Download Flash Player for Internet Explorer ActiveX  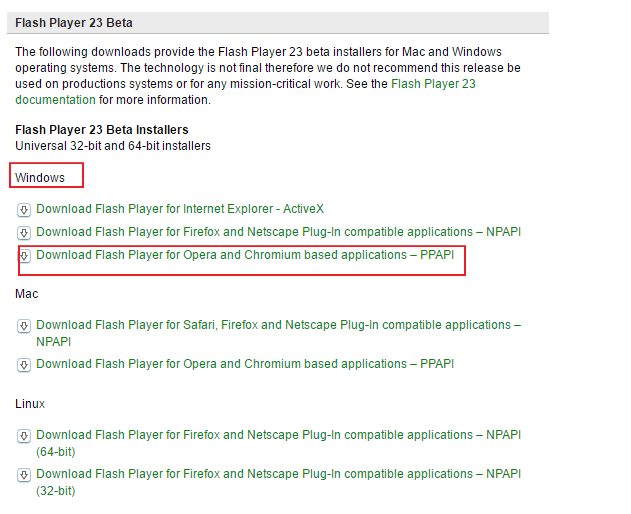pos(180,209)
